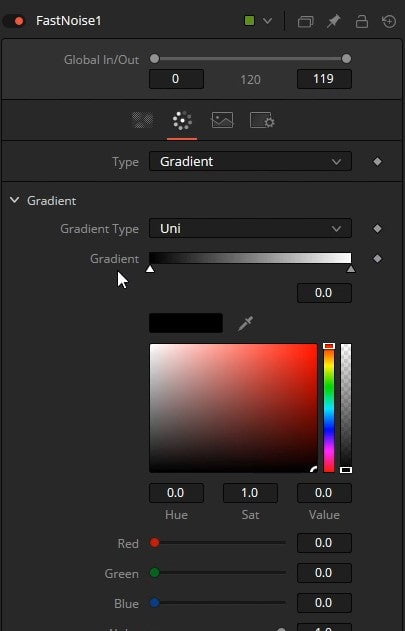The width and height of the screenshot is (405, 631).
Task: Lock the FastNoise1 node
Action: [x=362, y=21]
